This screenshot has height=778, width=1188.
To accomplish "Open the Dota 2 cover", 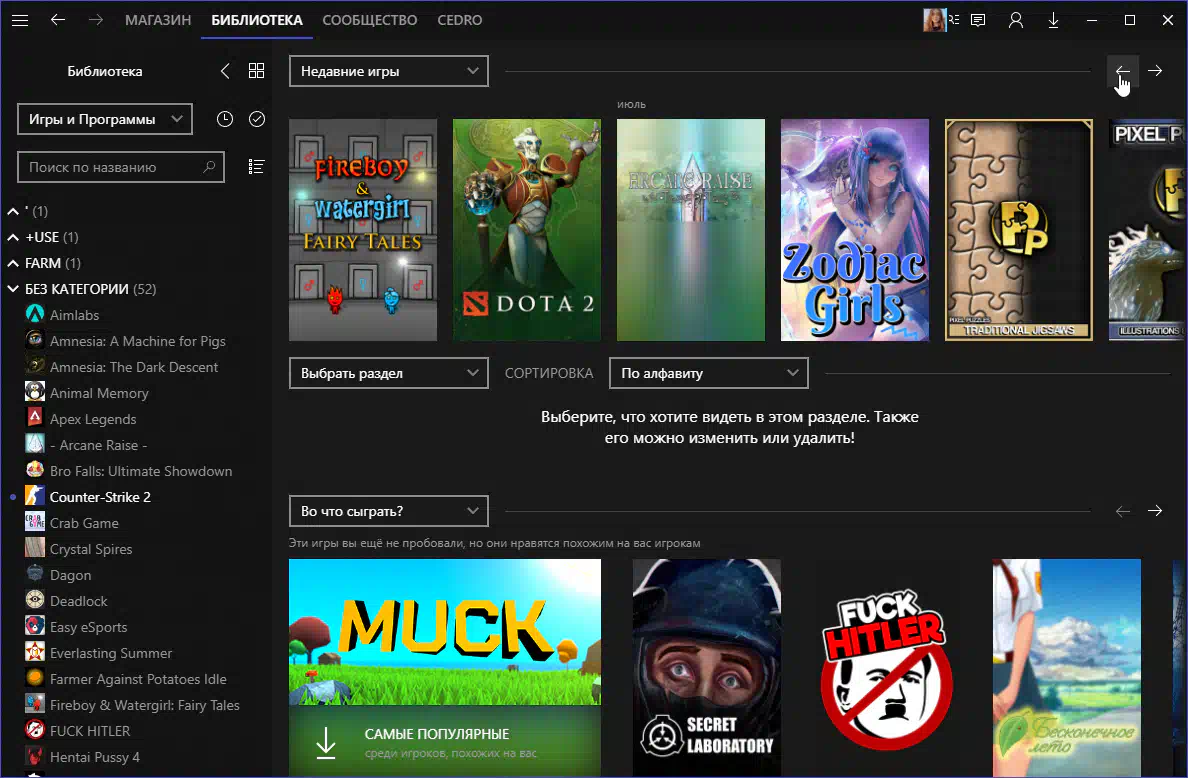I will coord(527,230).
